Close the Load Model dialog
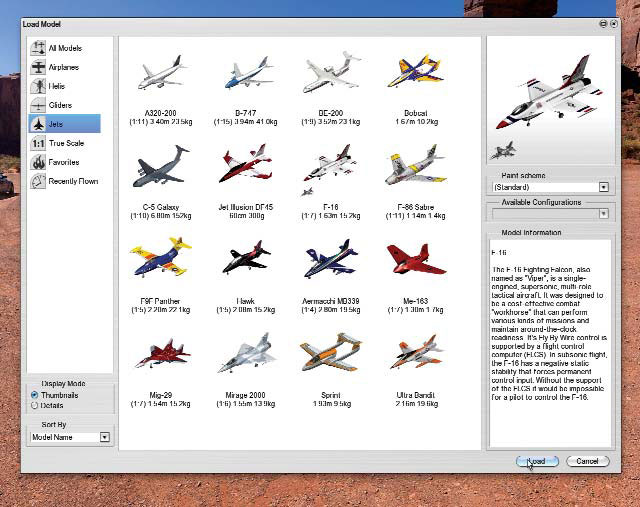Image resolution: width=640 pixels, height=507 pixels. click(x=613, y=24)
